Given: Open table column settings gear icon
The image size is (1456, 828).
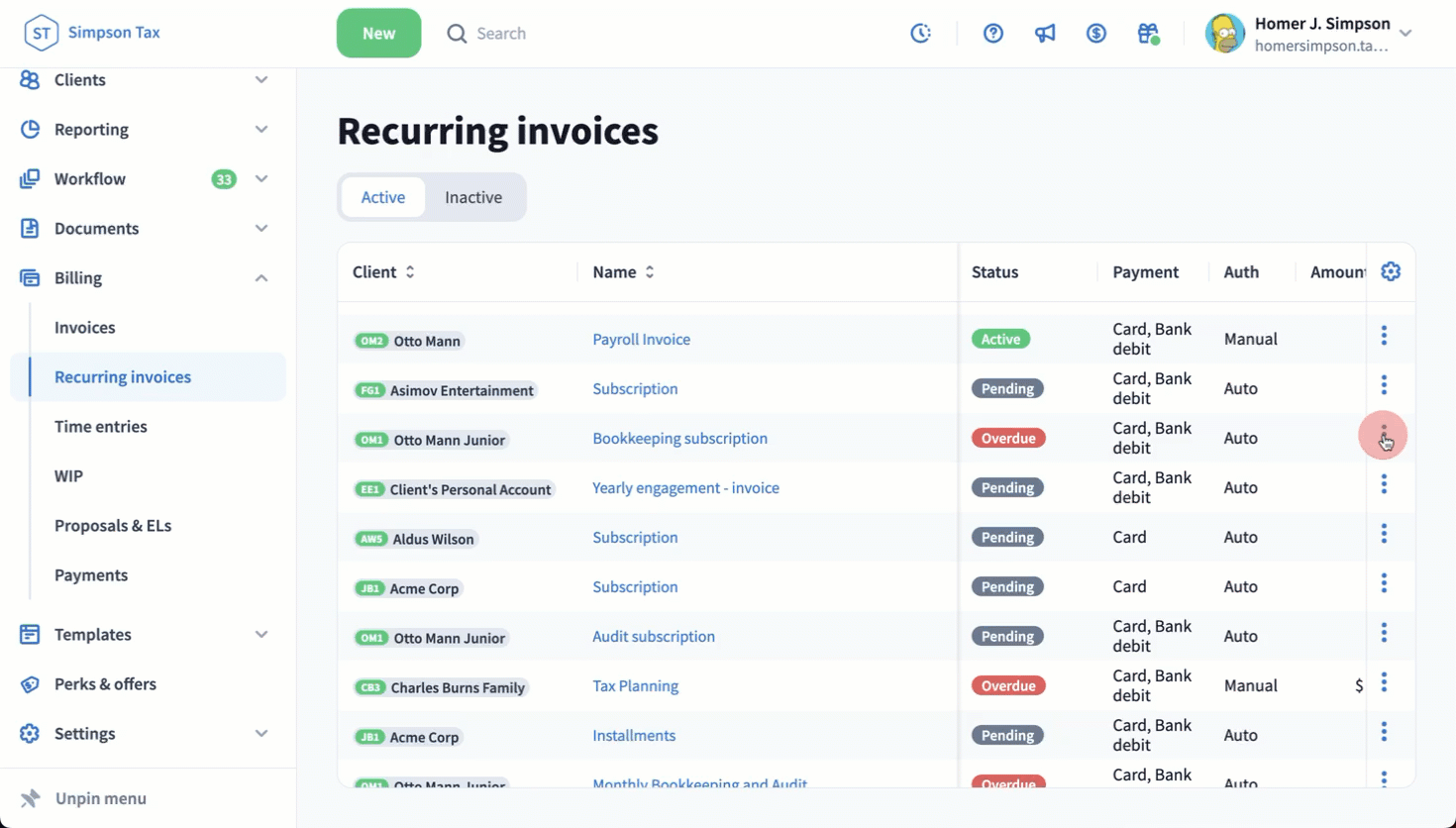Looking at the screenshot, I should 1391,271.
